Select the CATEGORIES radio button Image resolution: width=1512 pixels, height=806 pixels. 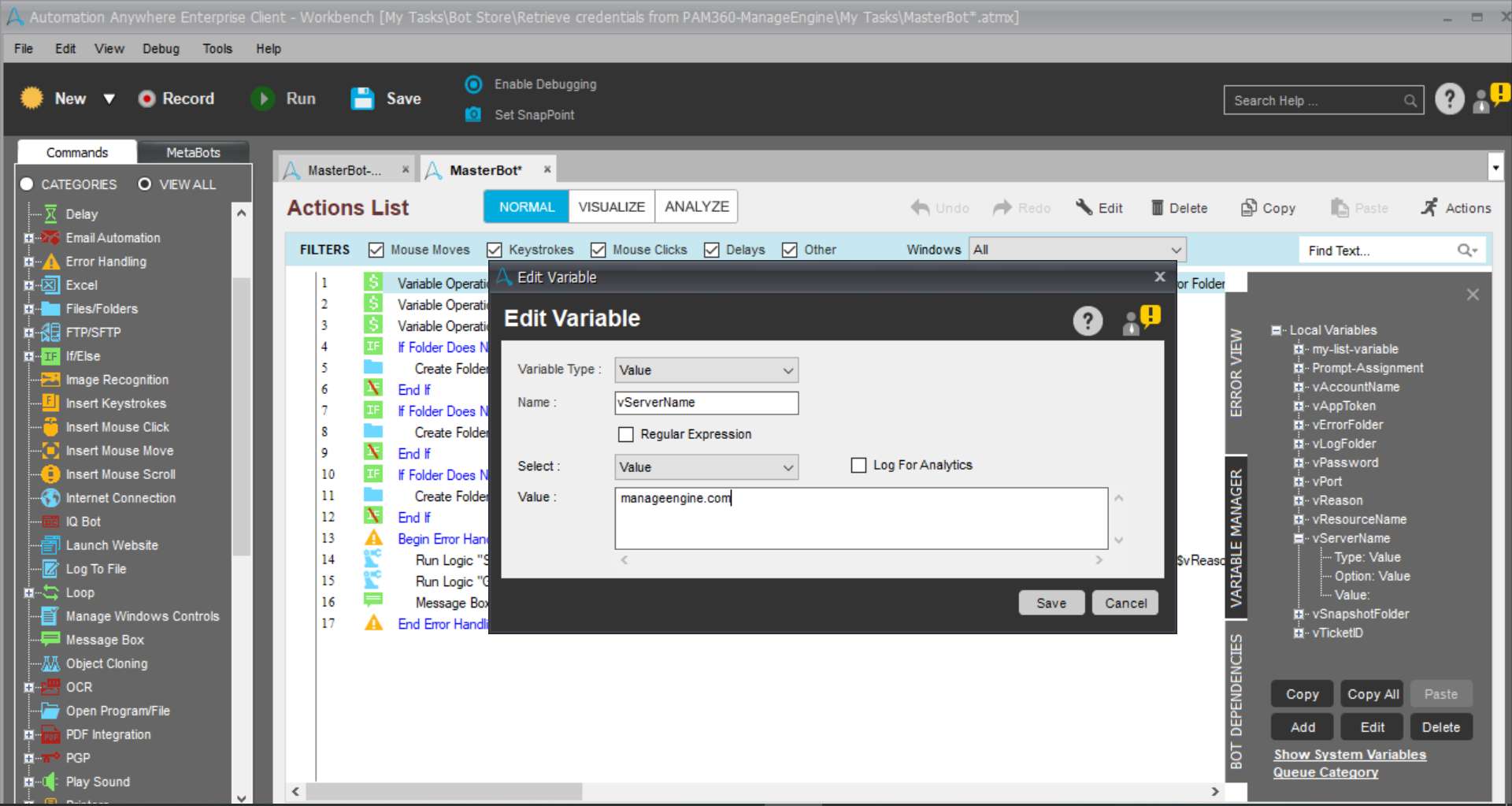coord(27,184)
